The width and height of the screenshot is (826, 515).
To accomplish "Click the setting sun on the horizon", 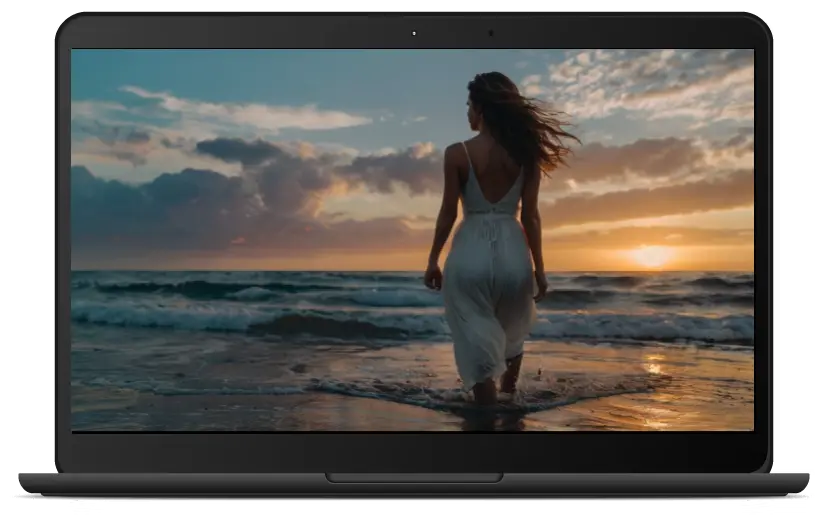I will 651,257.
